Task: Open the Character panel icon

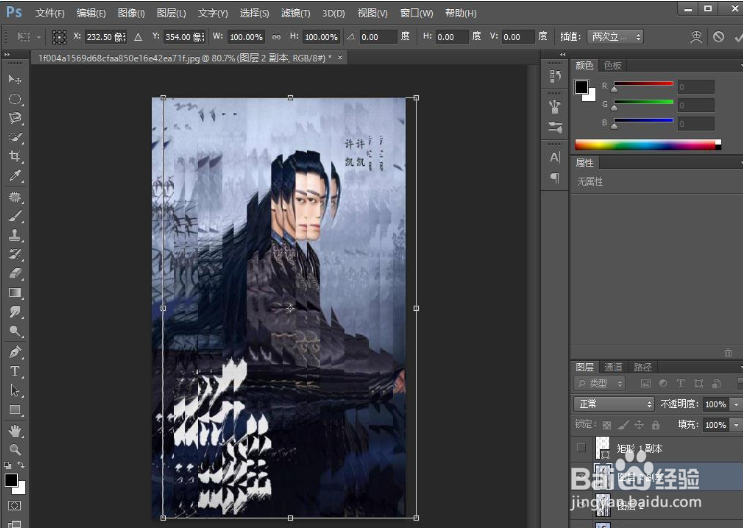Action: pos(555,157)
